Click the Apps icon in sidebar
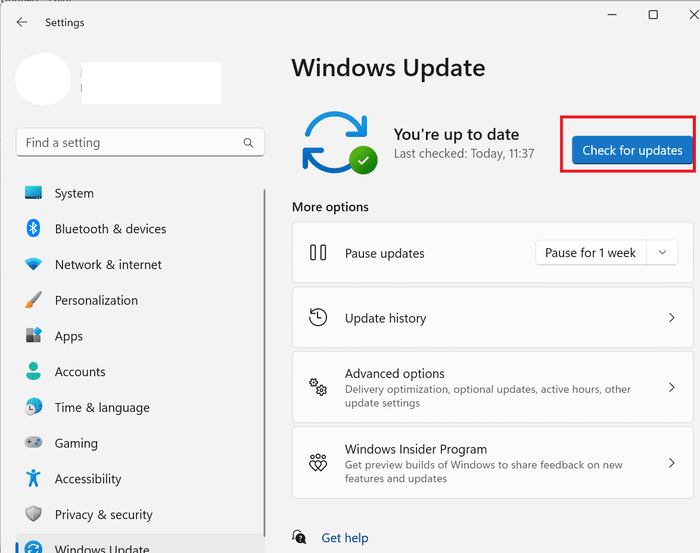Viewport: 700px width, 553px height. [x=33, y=335]
